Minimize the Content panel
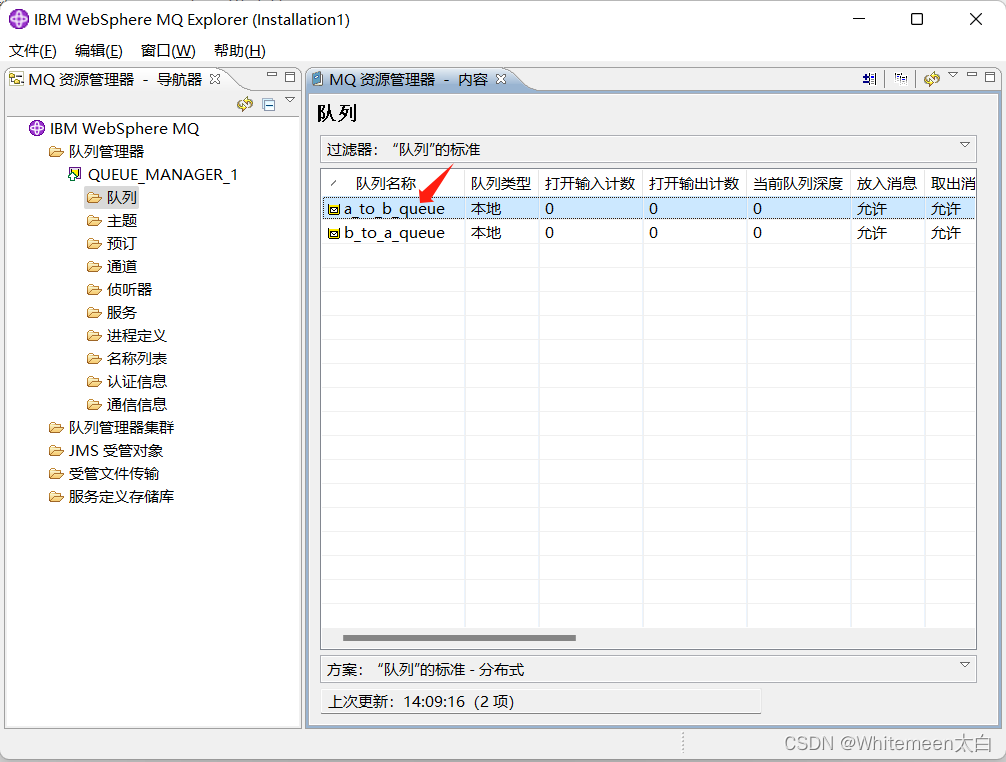Screen dimensions: 1006x762 click(972, 76)
